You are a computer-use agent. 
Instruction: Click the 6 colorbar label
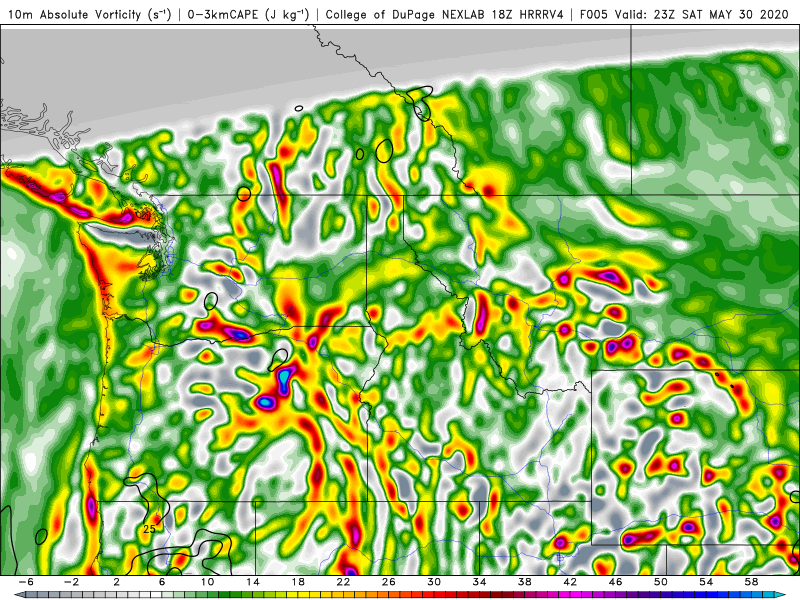pyautogui.click(x=162, y=582)
